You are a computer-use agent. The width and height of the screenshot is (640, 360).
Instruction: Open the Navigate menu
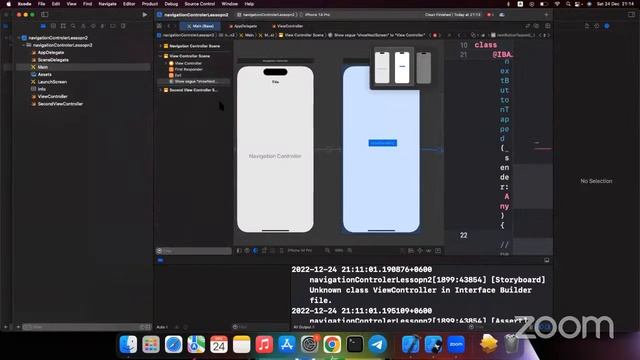(x=107, y=4)
